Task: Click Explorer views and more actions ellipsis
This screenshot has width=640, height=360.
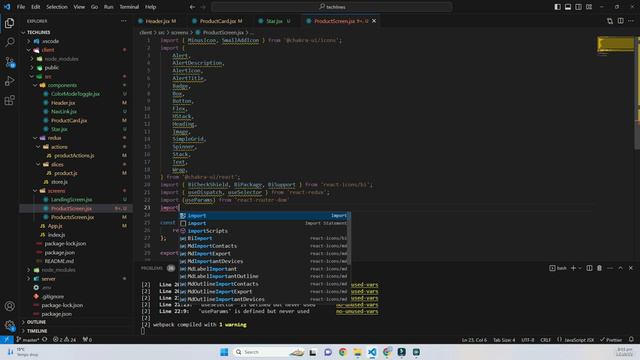Action: coord(124,21)
